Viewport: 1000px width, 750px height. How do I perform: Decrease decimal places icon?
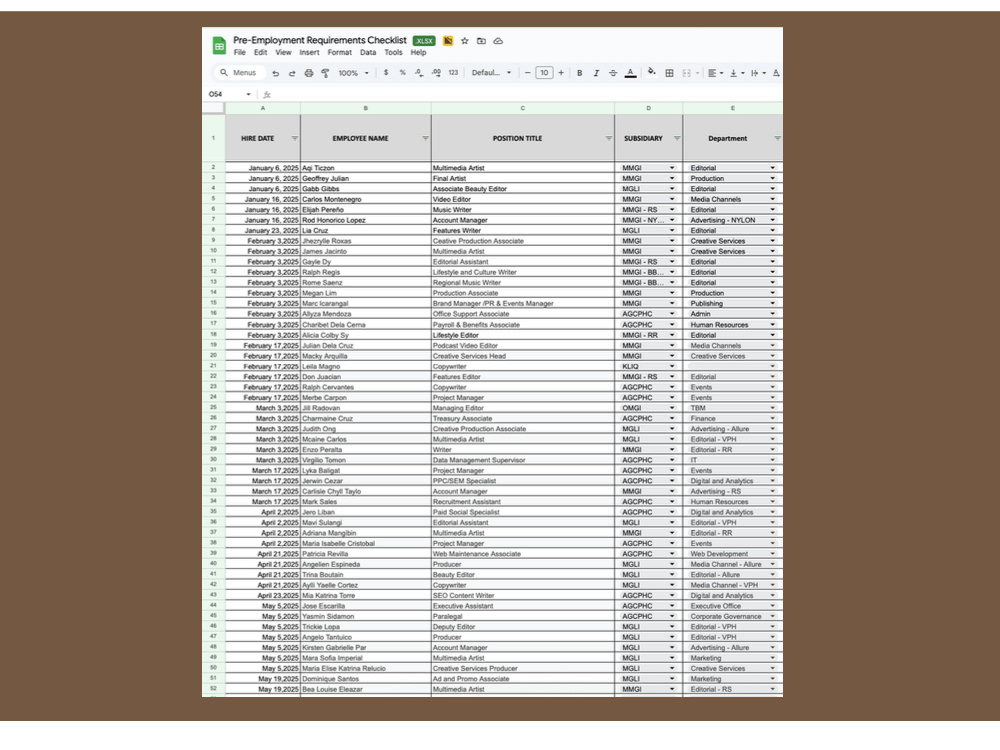[419, 73]
